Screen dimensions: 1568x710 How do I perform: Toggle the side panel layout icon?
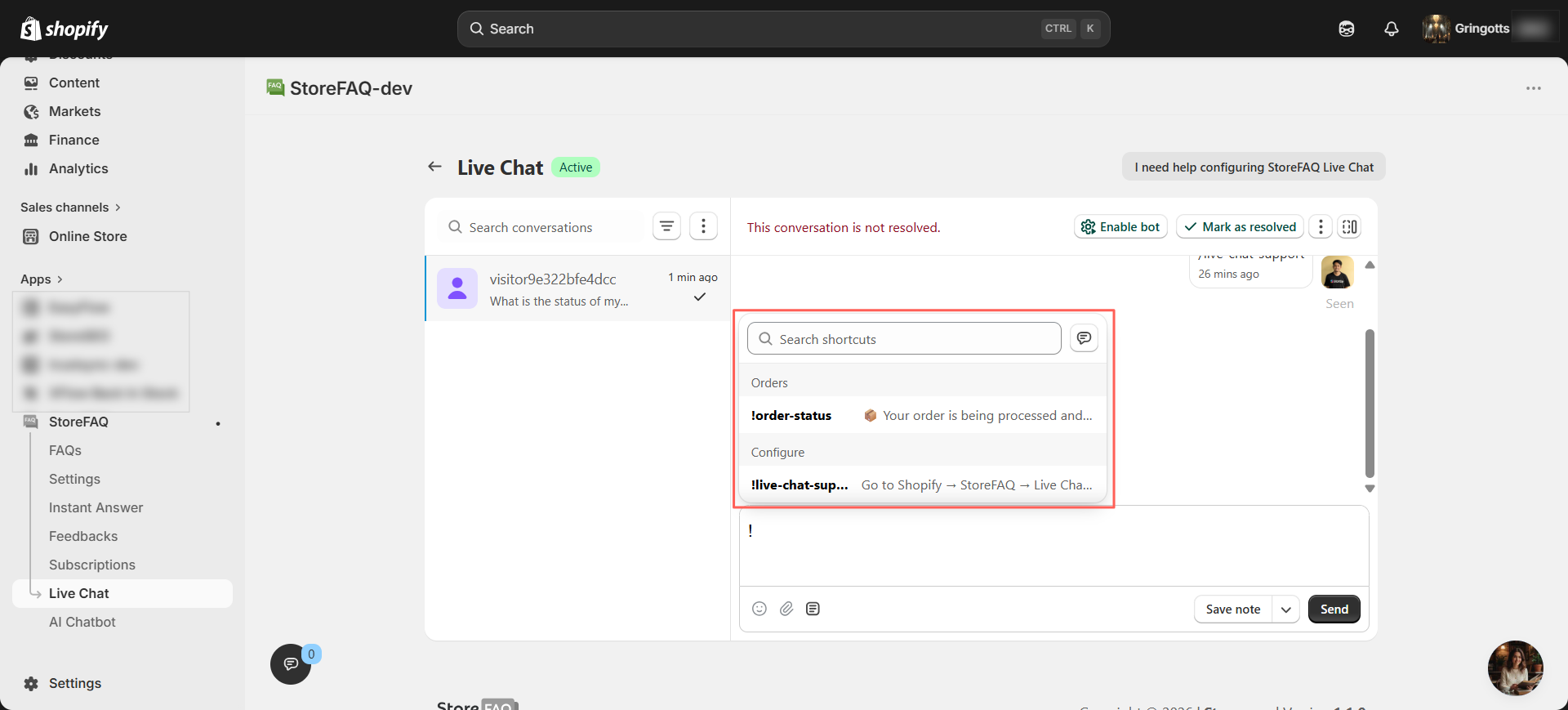[1350, 227]
